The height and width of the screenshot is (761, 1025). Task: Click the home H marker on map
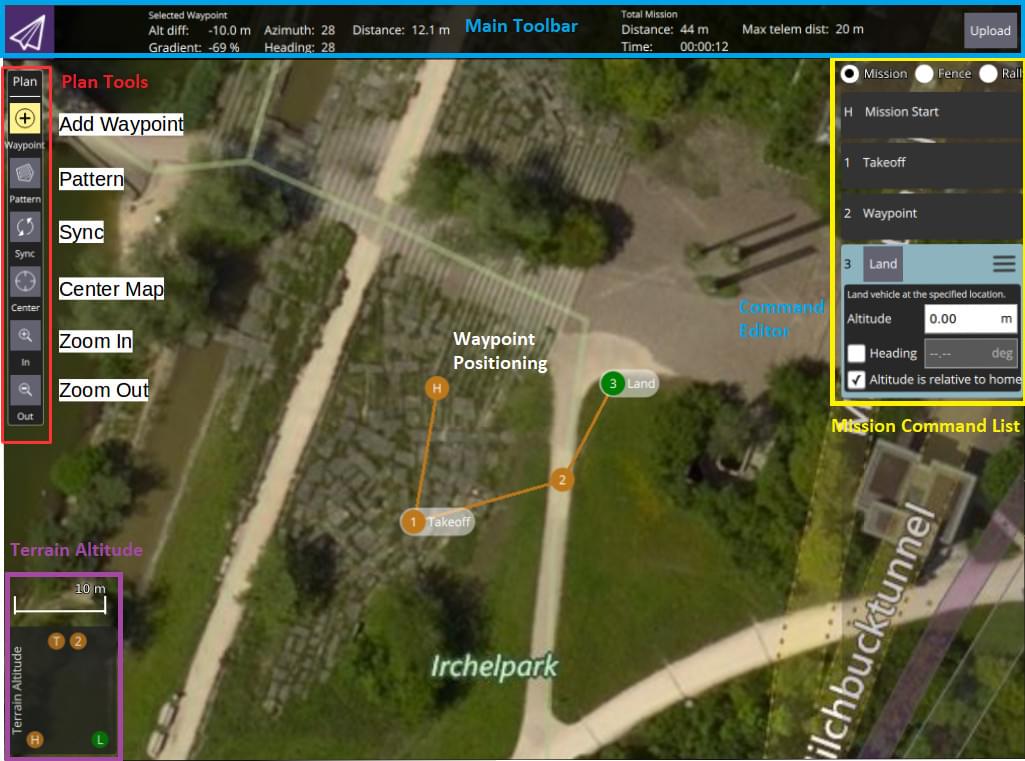coord(436,388)
